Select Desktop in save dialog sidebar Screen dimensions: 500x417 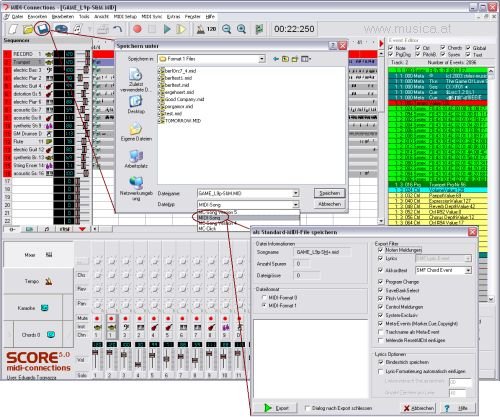pyautogui.click(x=136, y=105)
